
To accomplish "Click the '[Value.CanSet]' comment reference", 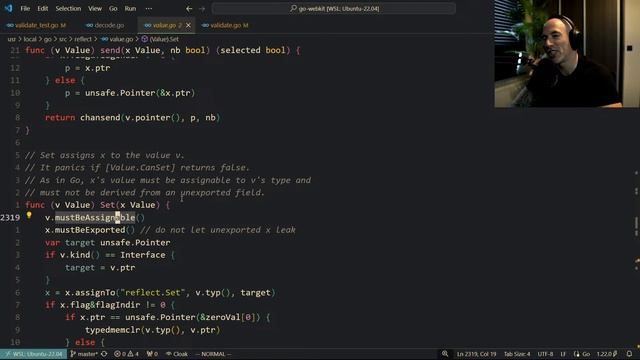I will (x=140, y=168).
